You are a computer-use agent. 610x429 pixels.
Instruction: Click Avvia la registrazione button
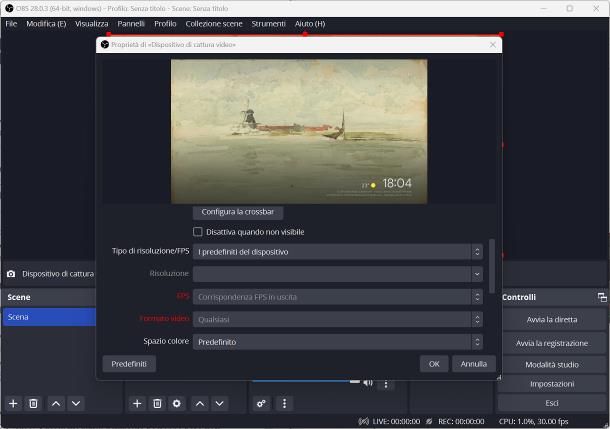[551, 342]
